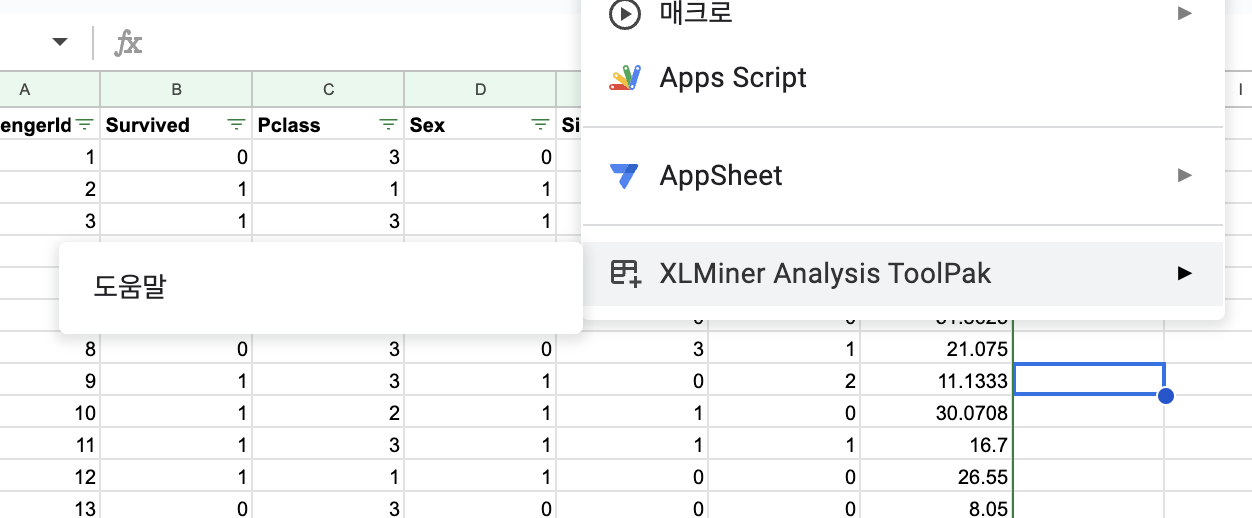Click the Pclass header cell
The image size is (1252, 518).
click(328, 125)
